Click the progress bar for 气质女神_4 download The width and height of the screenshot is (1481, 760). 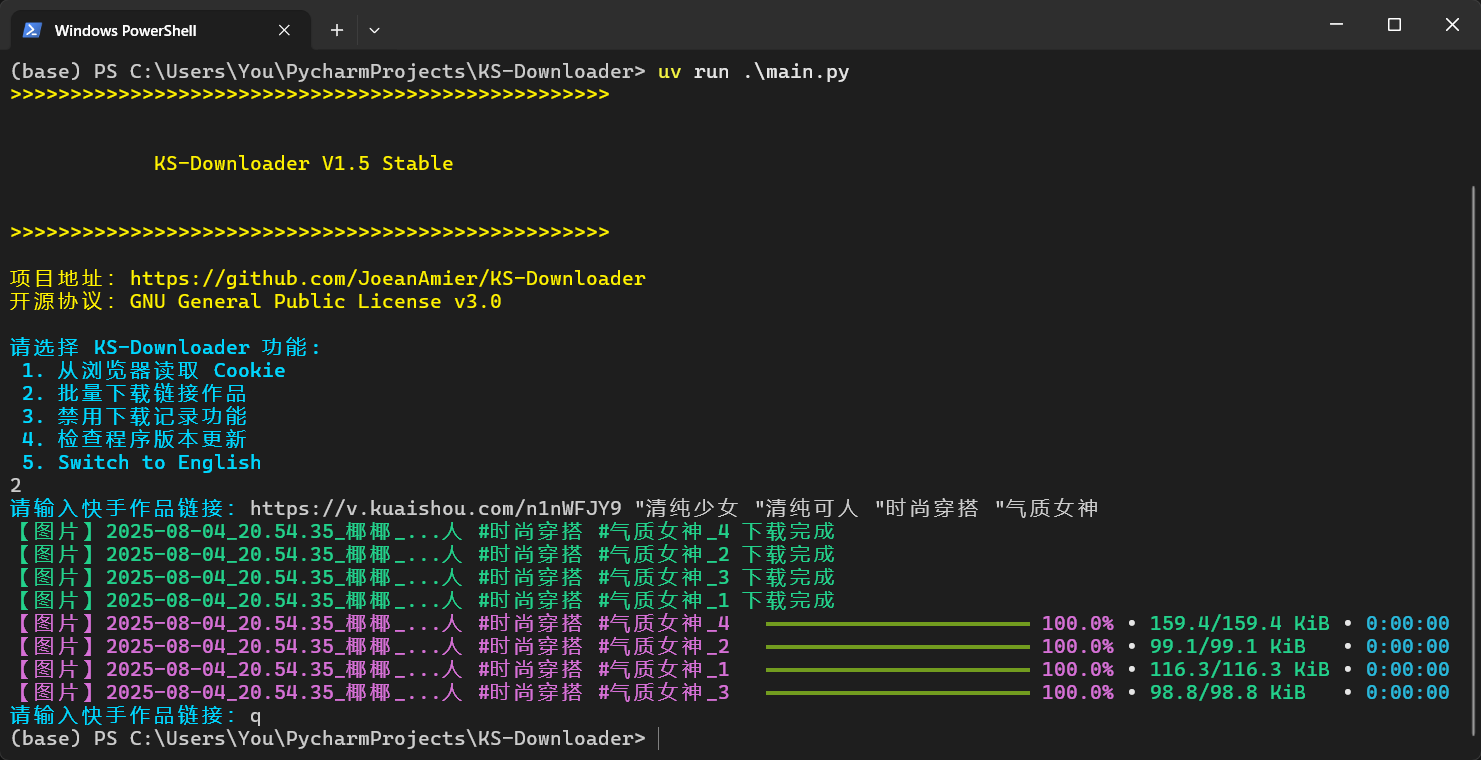point(897,623)
